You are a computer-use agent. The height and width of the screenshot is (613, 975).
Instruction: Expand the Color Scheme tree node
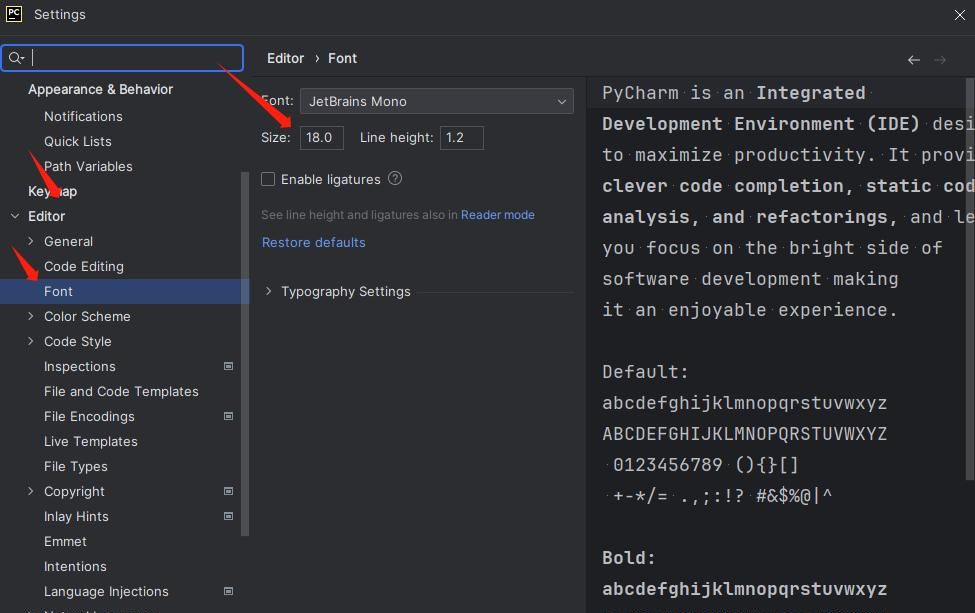(31, 317)
